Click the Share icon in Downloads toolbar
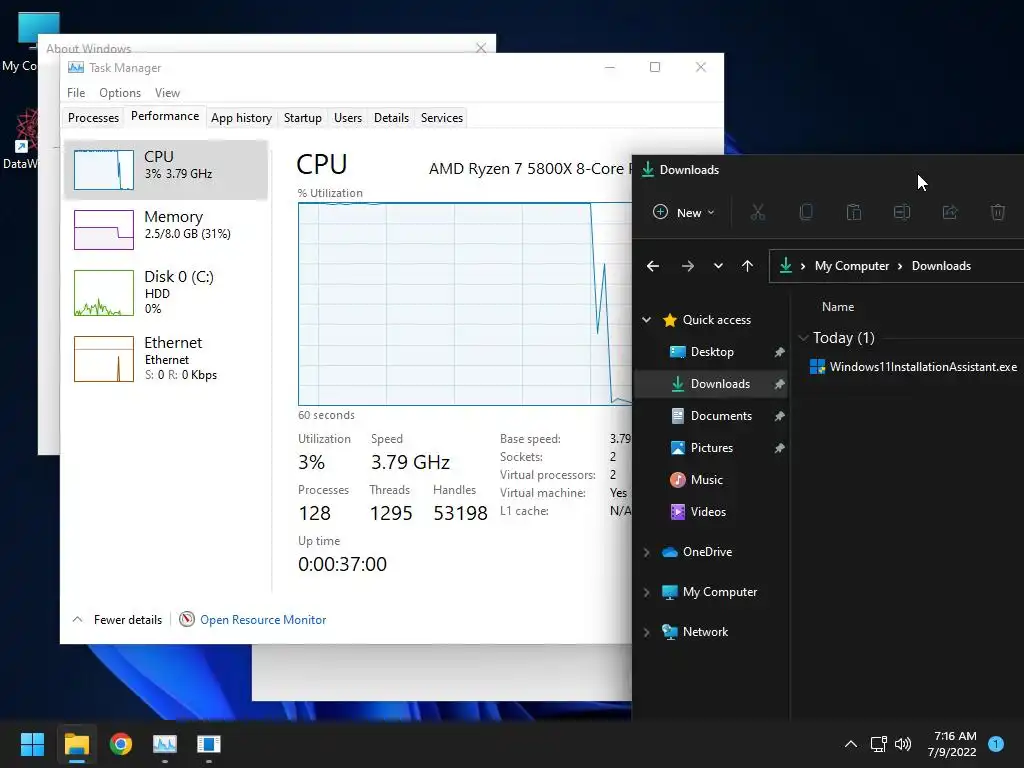This screenshot has width=1024, height=768. coord(950,212)
